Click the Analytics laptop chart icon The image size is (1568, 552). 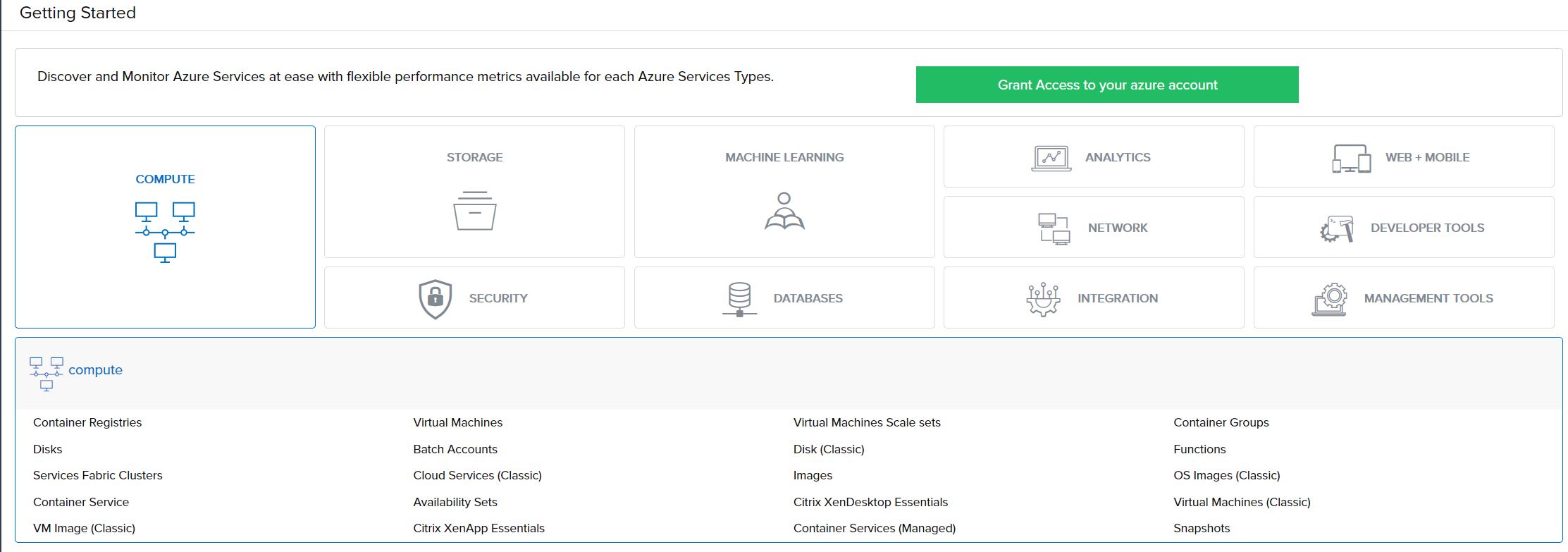coord(1051,158)
